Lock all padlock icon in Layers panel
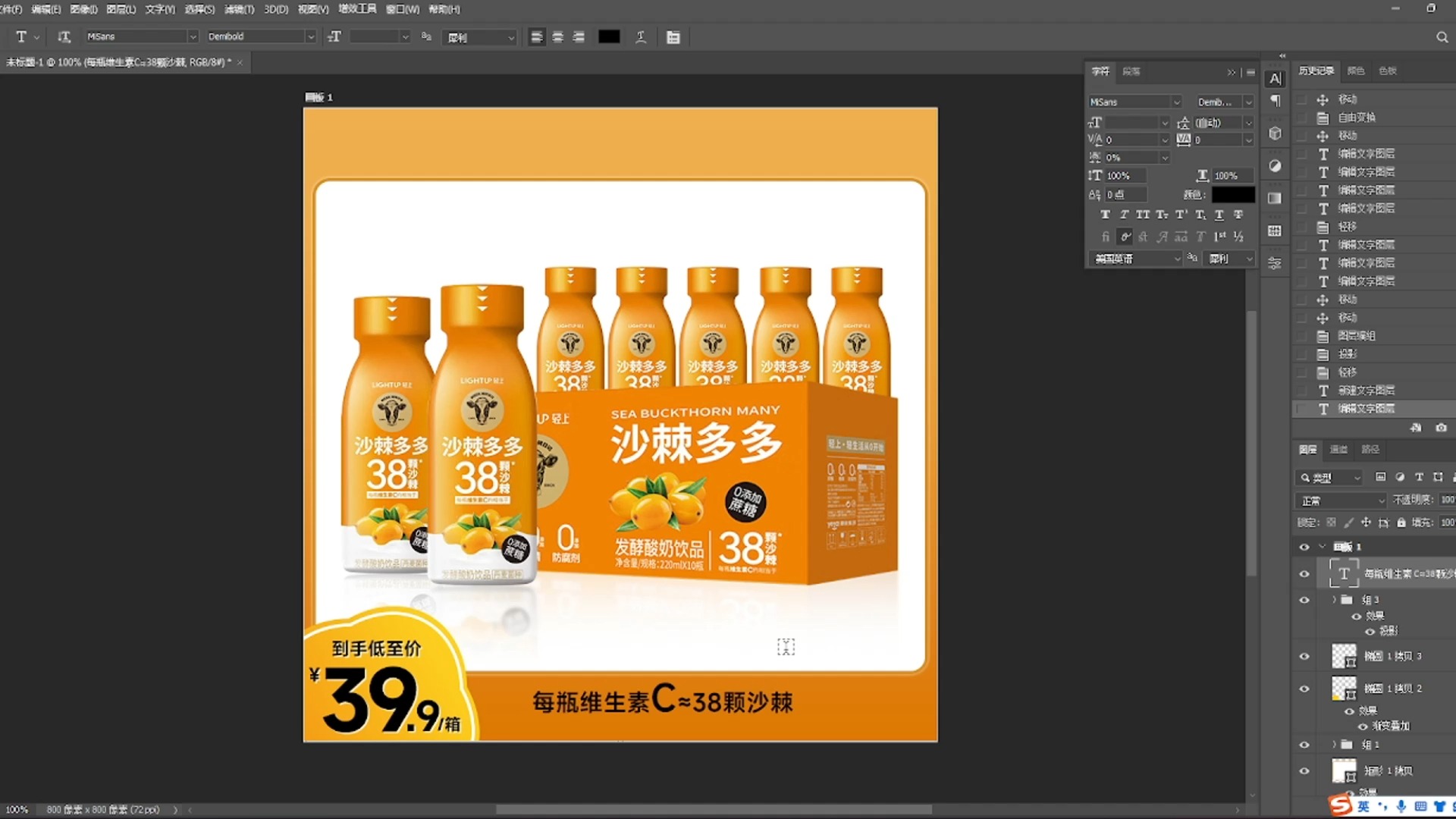Viewport: 1456px width, 819px height. 1401,522
